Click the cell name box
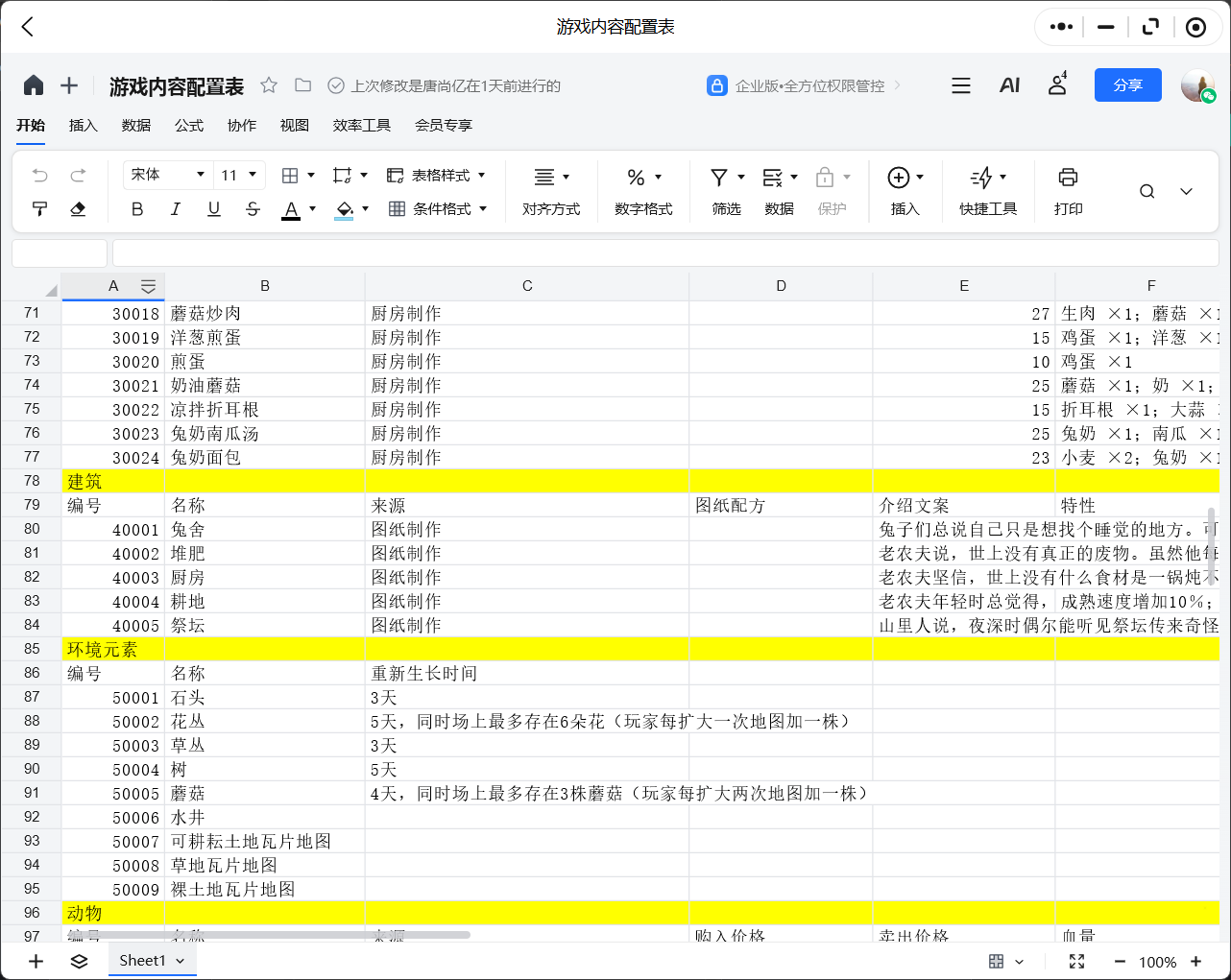This screenshot has width=1231, height=980. click(60, 252)
